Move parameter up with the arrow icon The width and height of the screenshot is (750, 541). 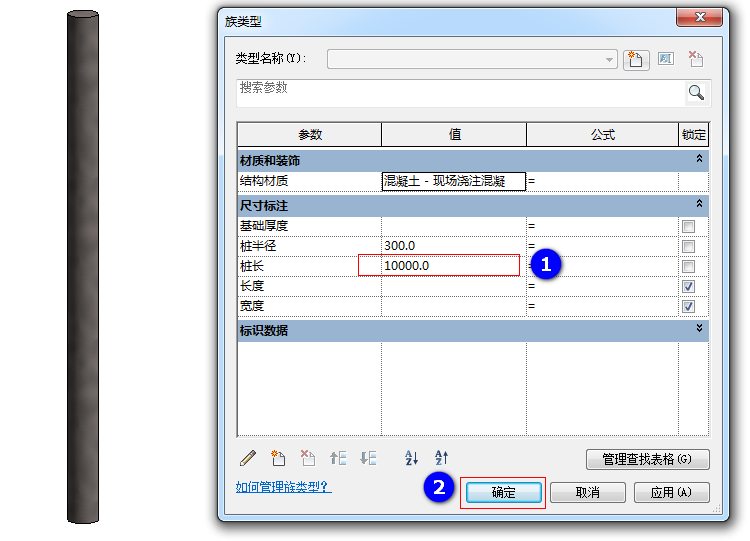tap(338, 458)
